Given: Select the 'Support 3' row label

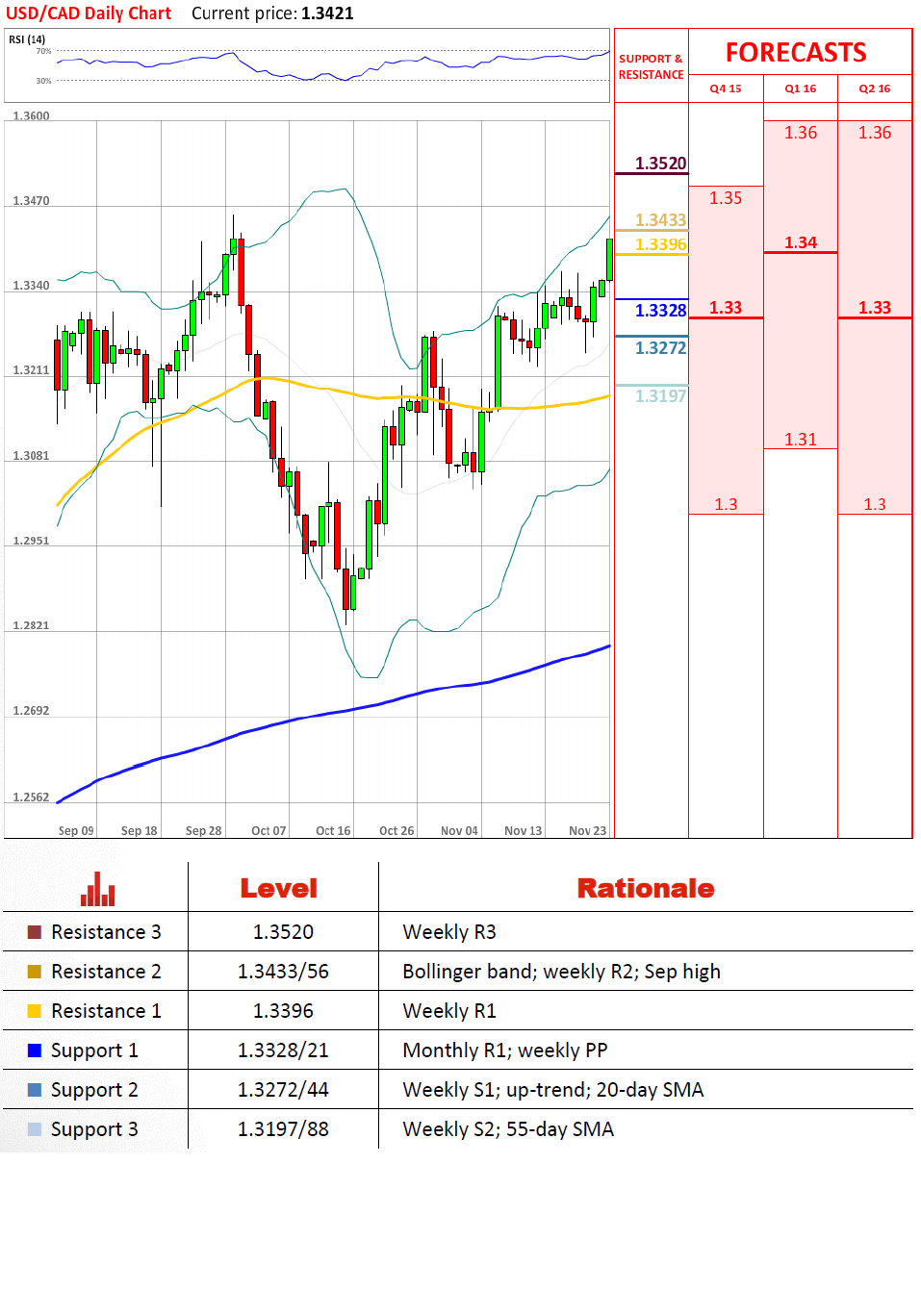Looking at the screenshot, I should point(94,1130).
